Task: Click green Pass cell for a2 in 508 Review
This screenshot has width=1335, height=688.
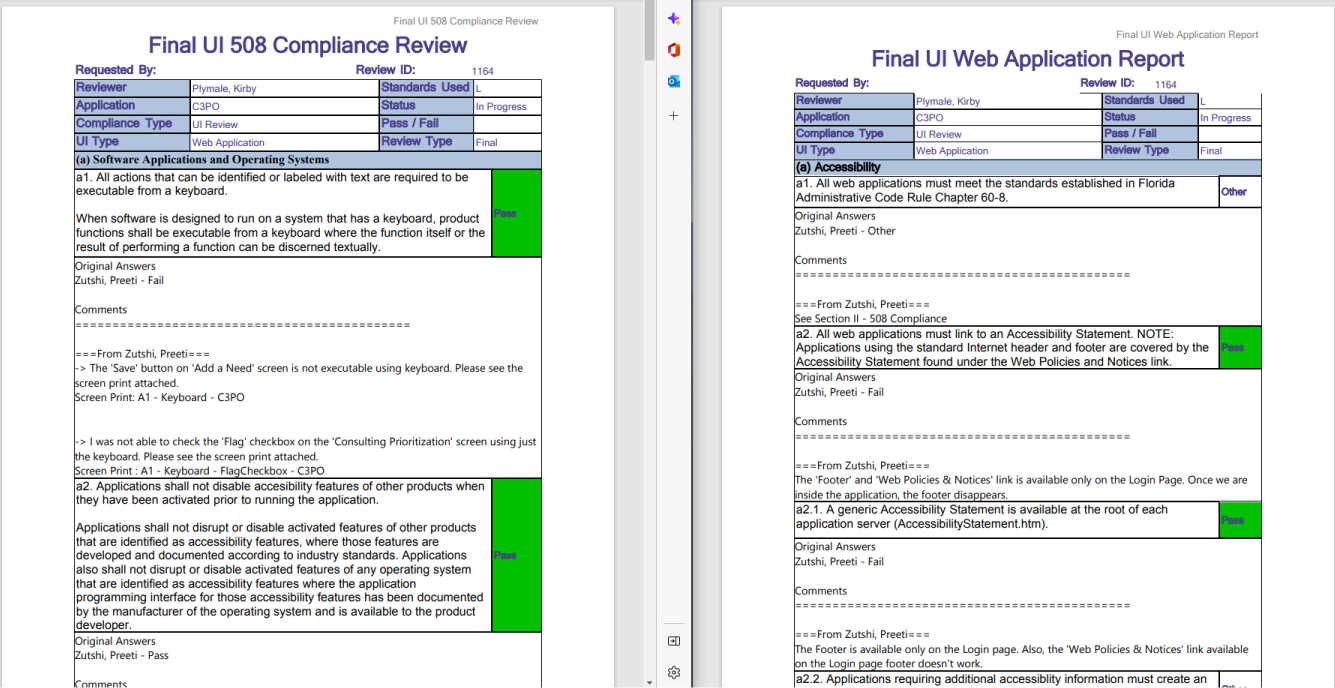Action: pos(516,555)
